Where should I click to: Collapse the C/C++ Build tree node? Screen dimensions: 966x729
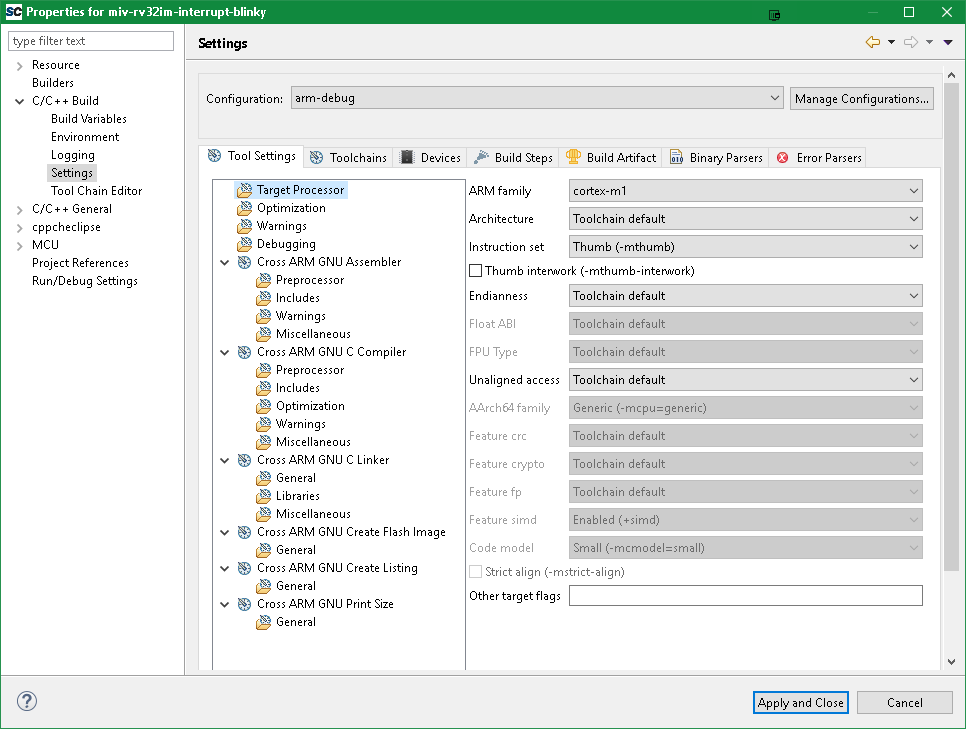click(x=20, y=101)
